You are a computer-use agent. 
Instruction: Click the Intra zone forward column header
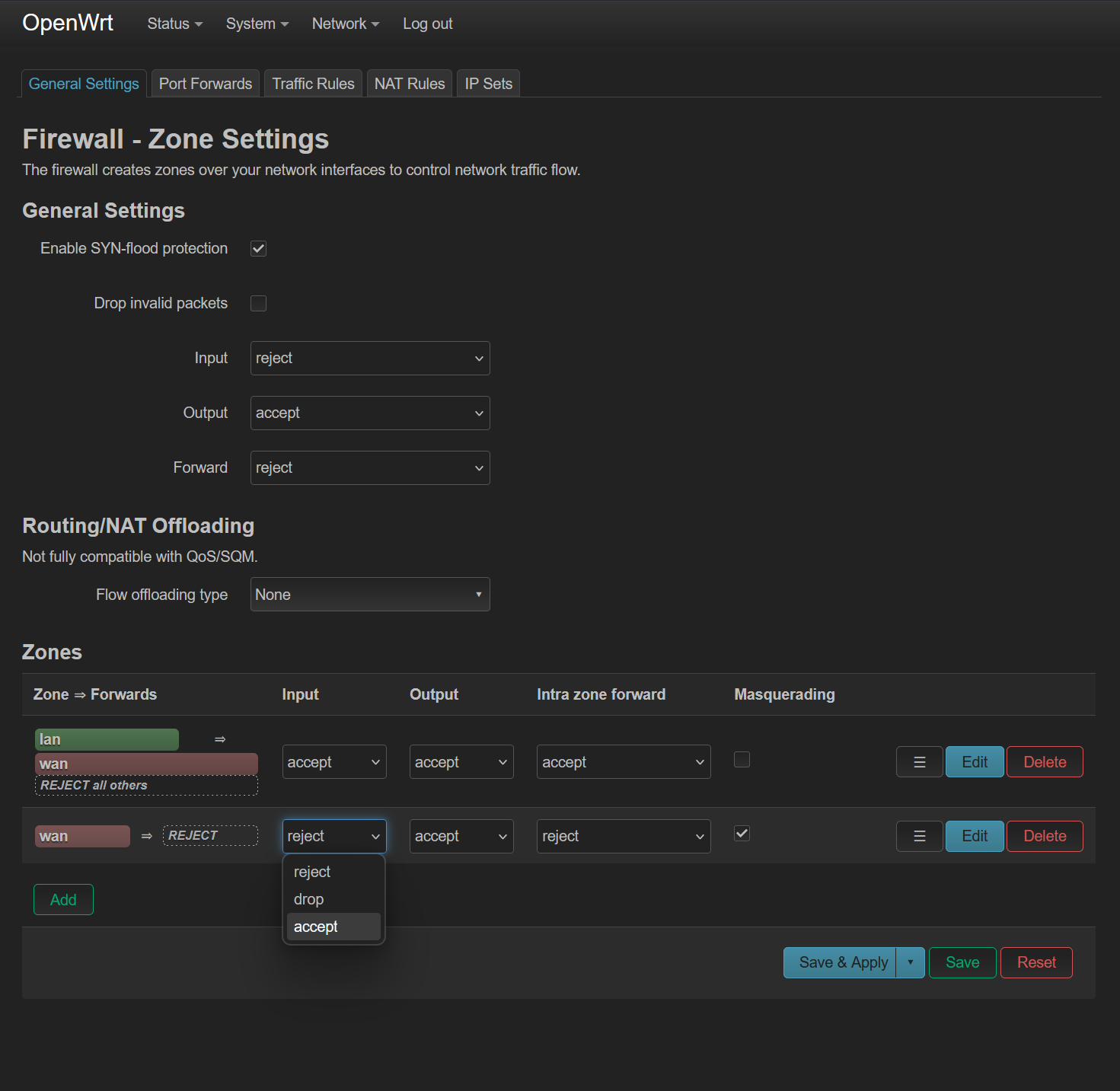601,694
